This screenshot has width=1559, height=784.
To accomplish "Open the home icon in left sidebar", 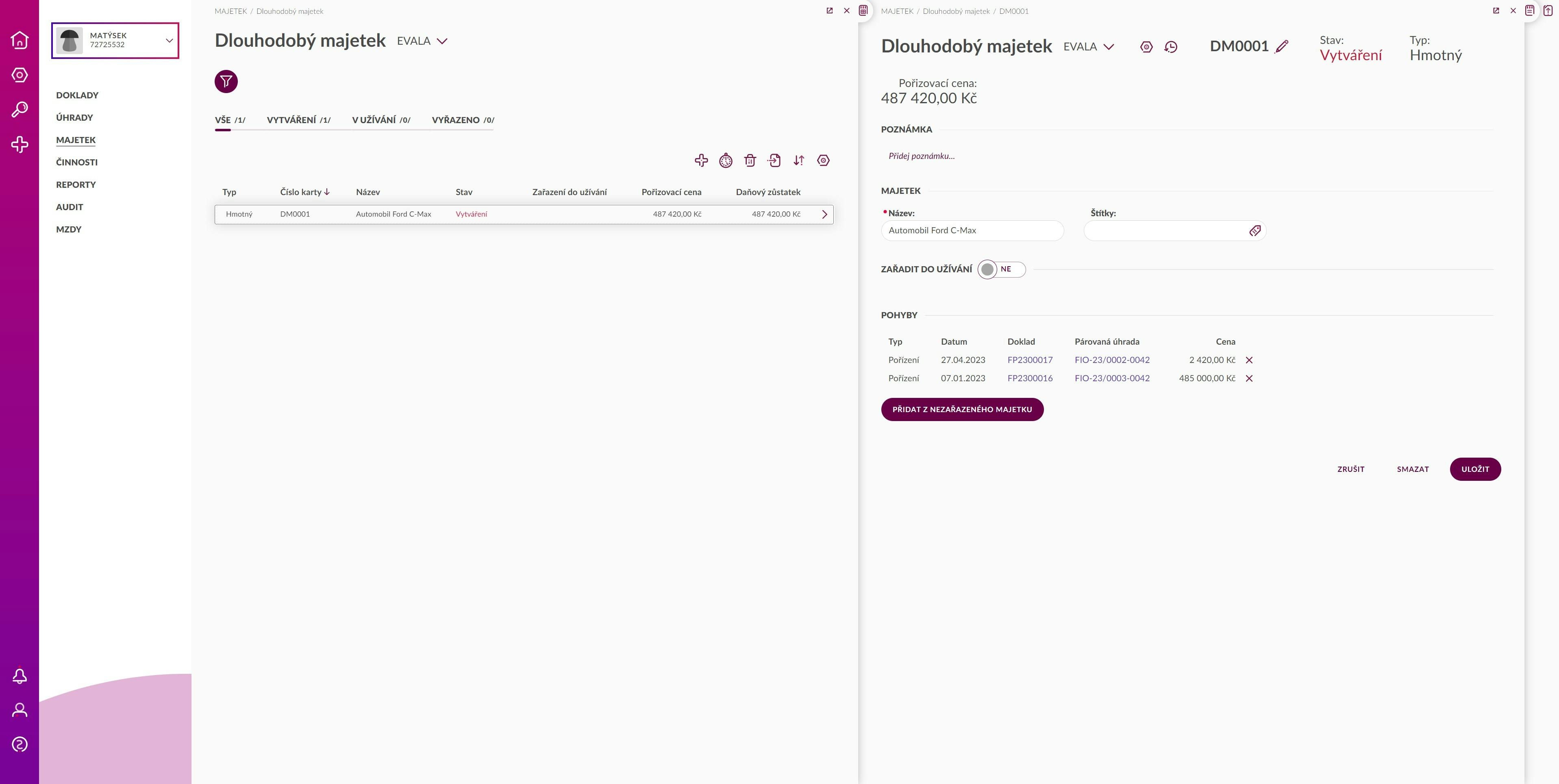I will click(20, 40).
